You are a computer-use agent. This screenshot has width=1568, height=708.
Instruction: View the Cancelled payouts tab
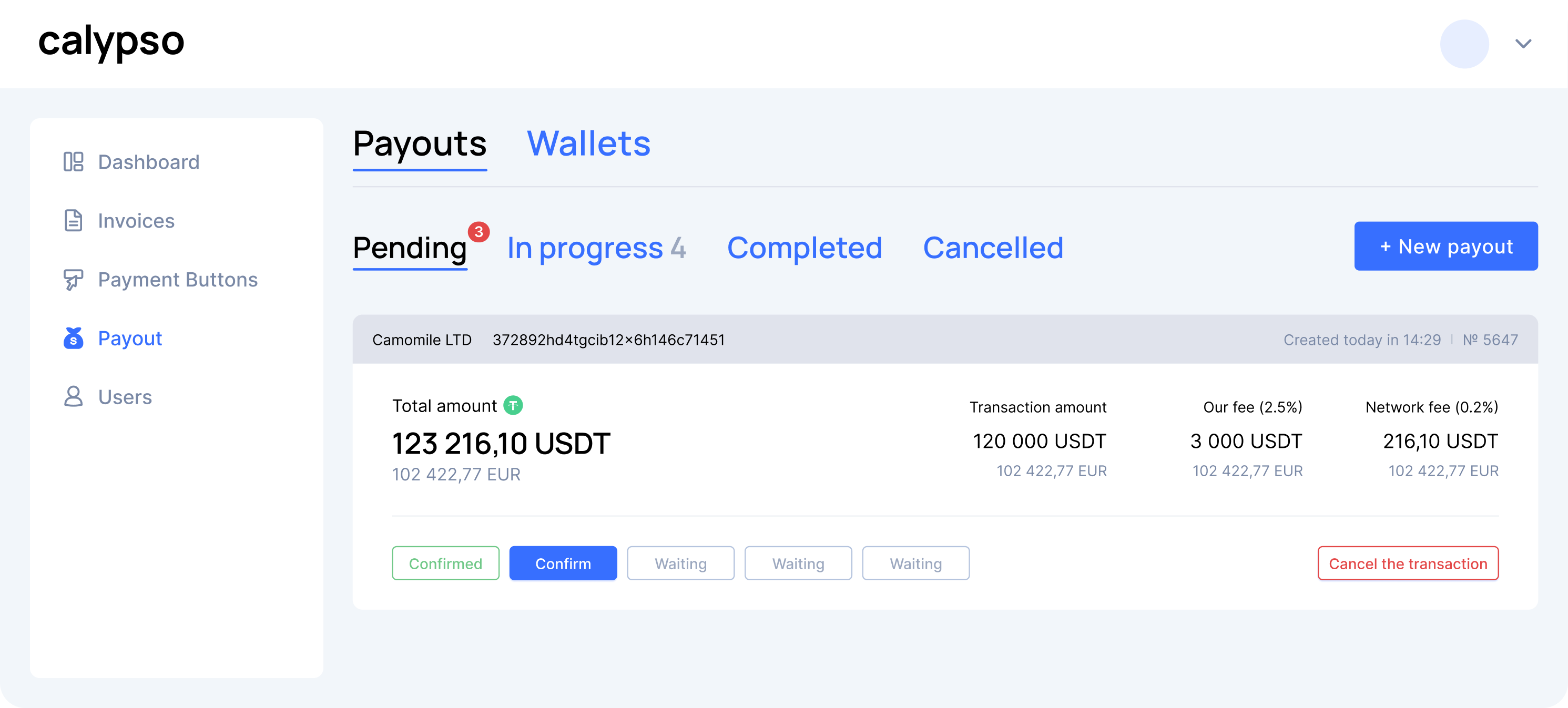pyautogui.click(x=993, y=248)
